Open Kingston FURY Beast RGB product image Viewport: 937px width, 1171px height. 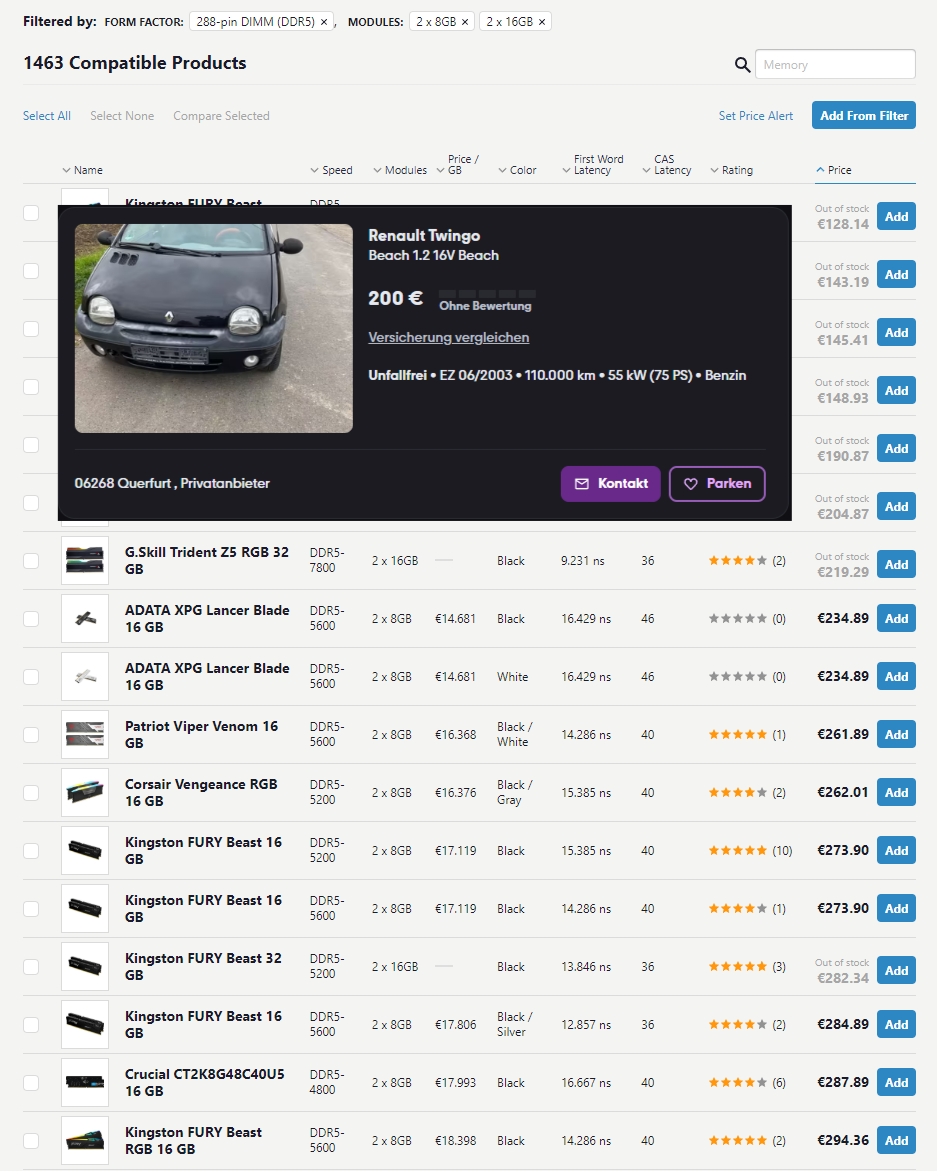tap(85, 1140)
